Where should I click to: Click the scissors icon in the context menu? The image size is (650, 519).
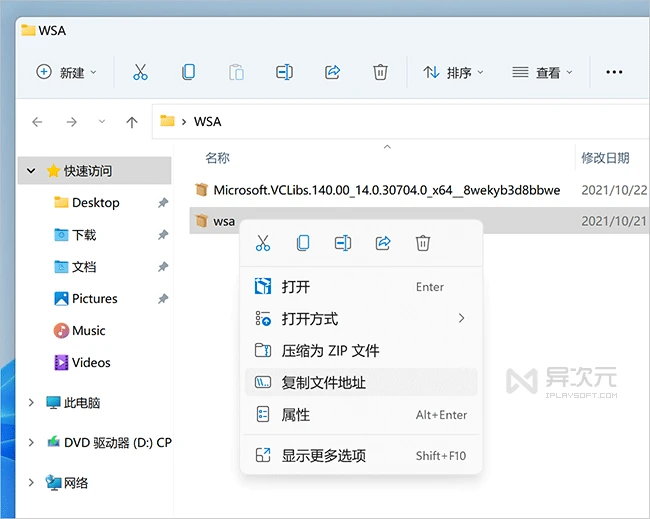click(263, 243)
